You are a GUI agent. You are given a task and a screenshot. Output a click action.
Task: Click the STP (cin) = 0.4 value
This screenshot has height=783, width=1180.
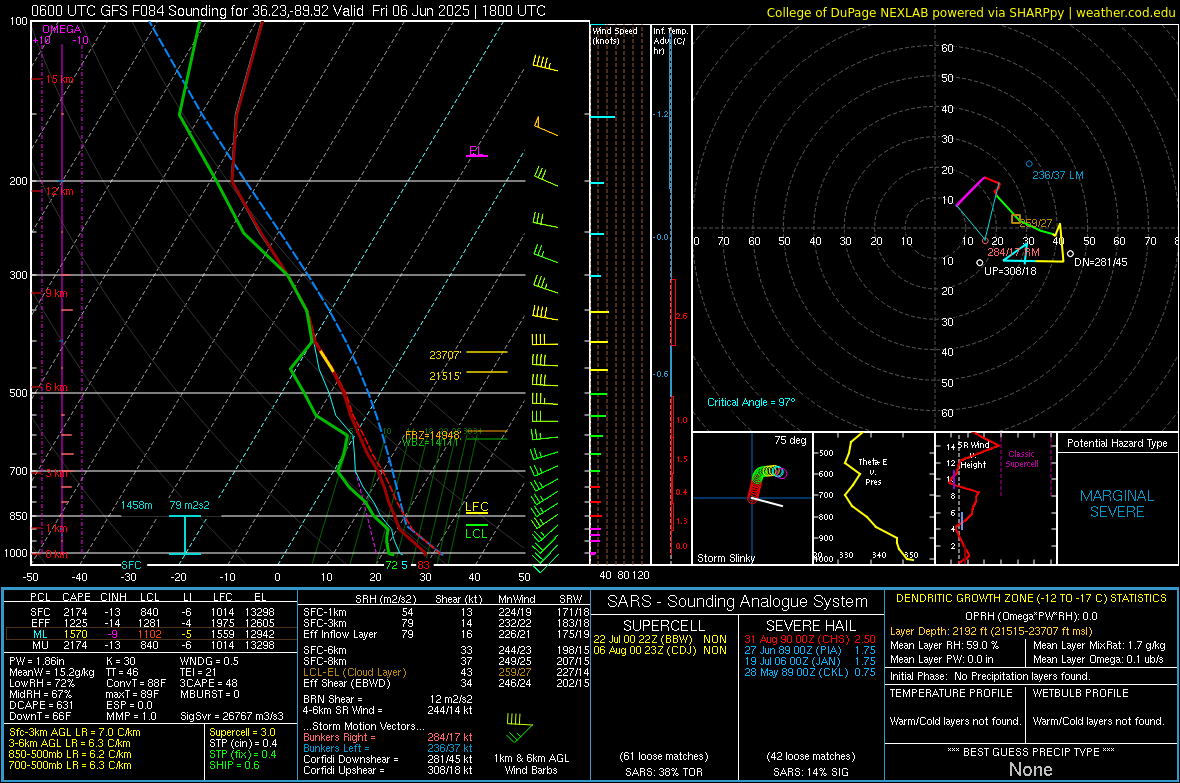[x=243, y=743]
